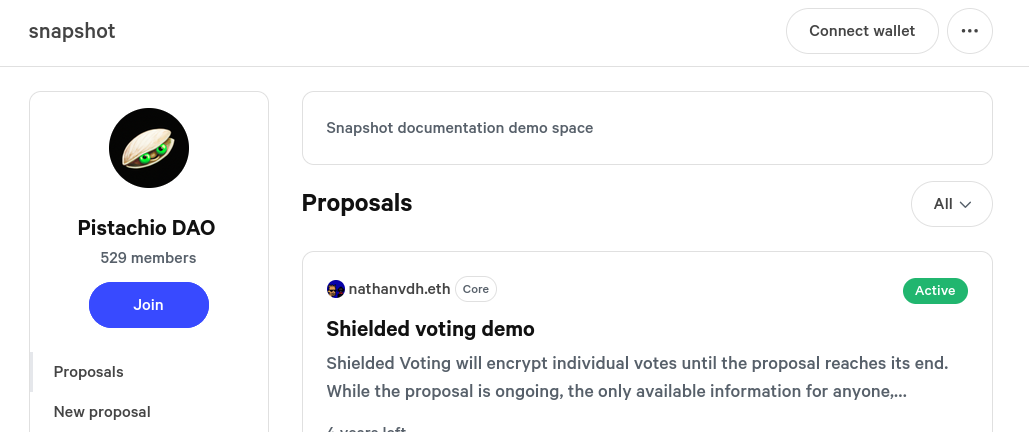Select Proposals in the sidebar menu
Viewport: 1029px width, 432px height.
(x=89, y=372)
